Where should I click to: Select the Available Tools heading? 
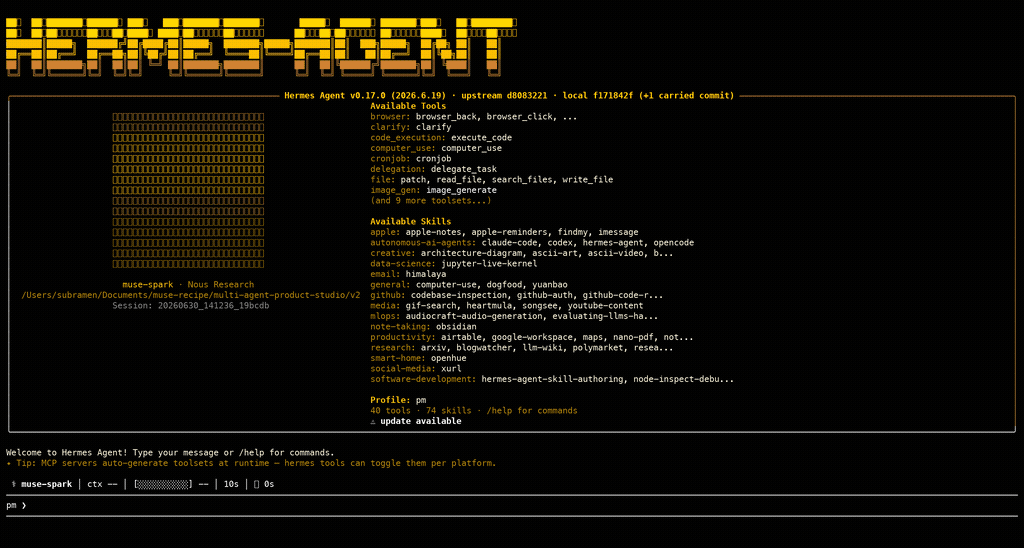[x=408, y=106]
